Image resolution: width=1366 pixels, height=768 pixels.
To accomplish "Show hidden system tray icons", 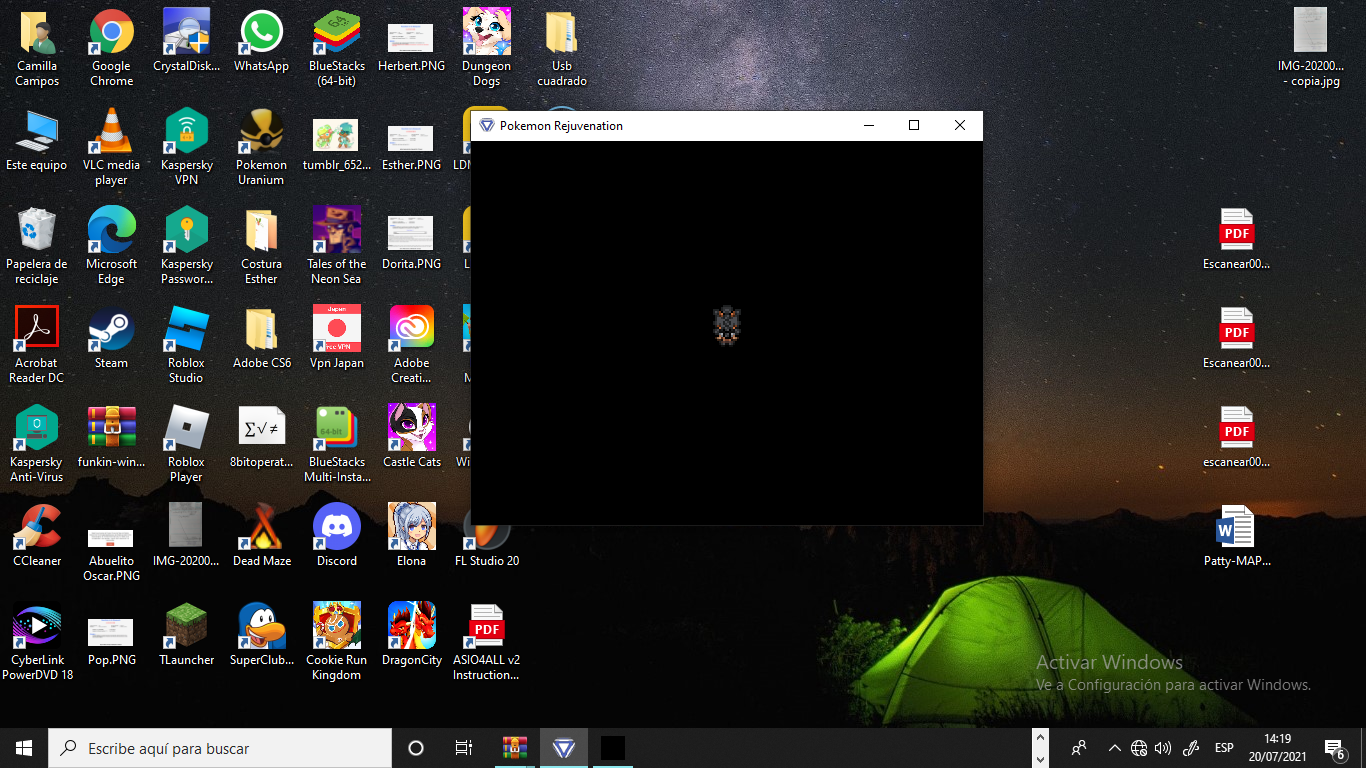I will (1114, 748).
